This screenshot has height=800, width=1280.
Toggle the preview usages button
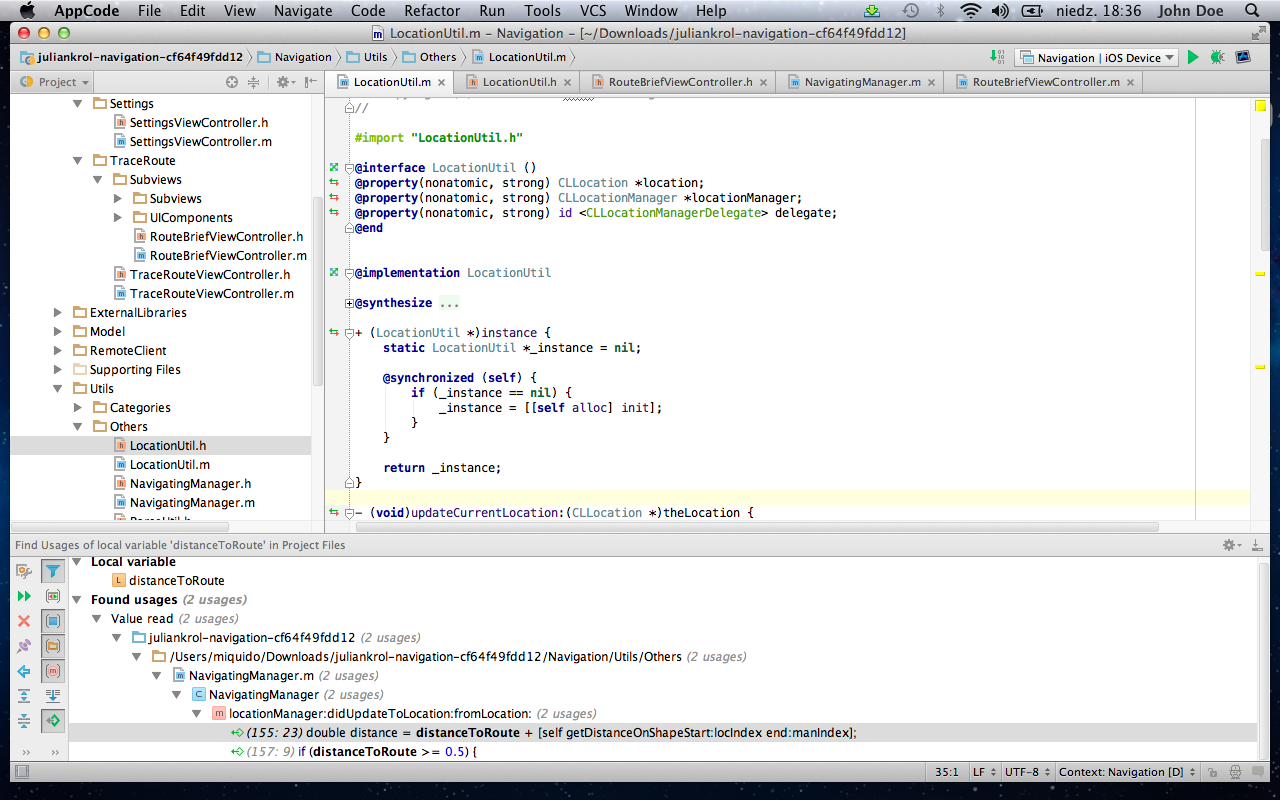point(53,596)
